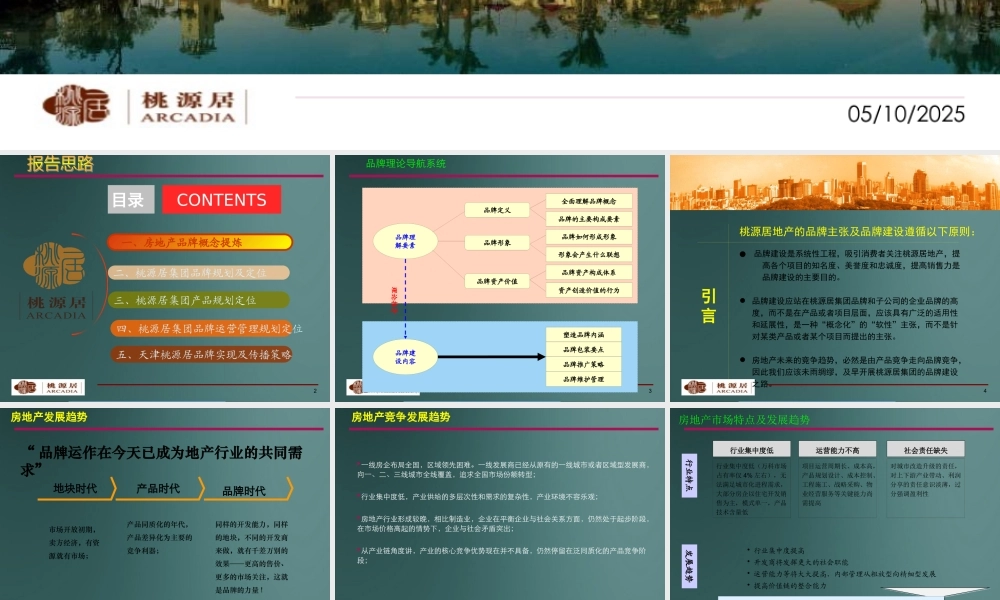Screen dimensions: 1000x600
Task: Click the 品牌包装要点 box
Action: [584, 349]
